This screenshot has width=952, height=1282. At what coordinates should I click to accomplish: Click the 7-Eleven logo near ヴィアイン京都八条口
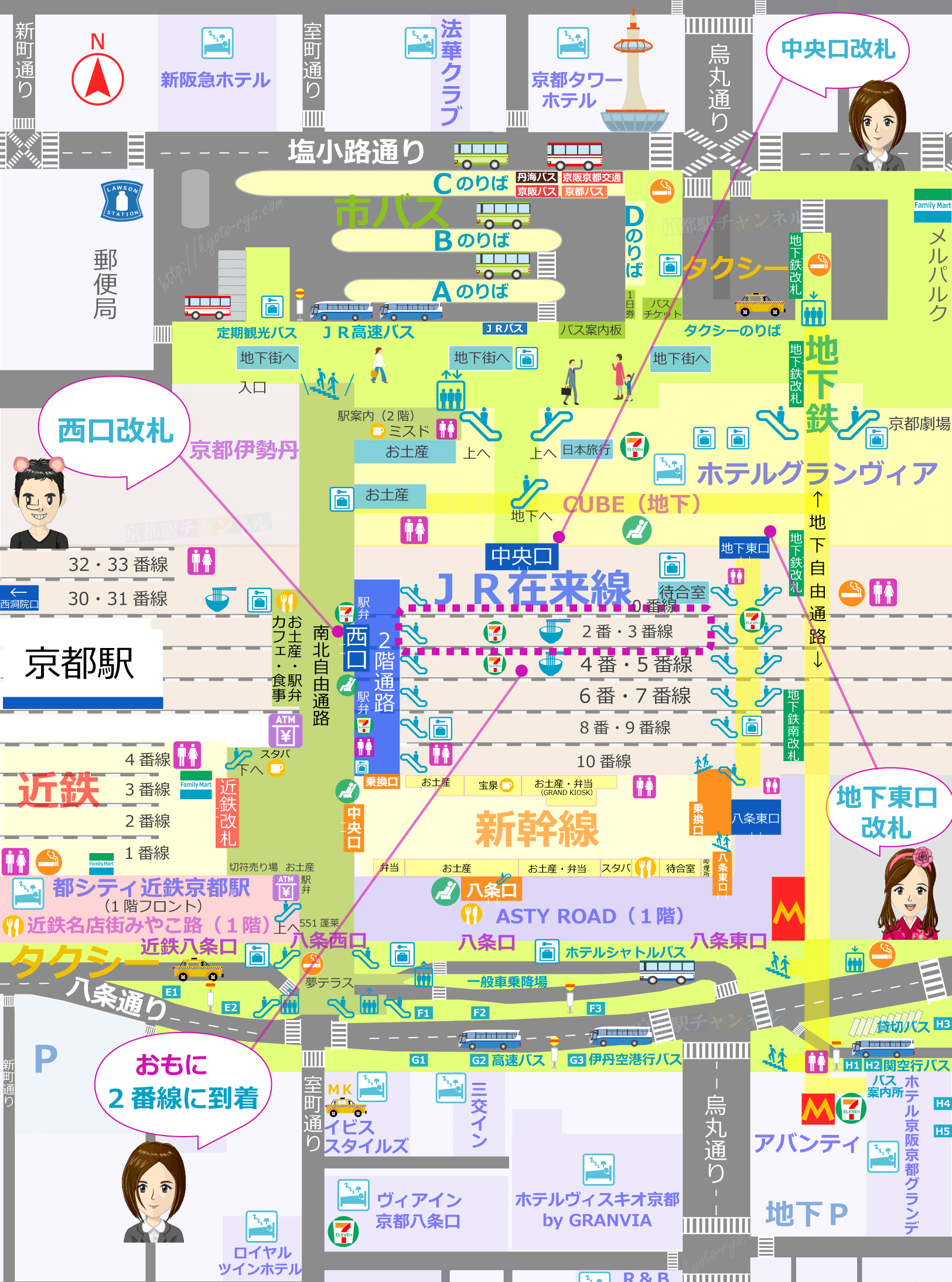[x=343, y=1232]
